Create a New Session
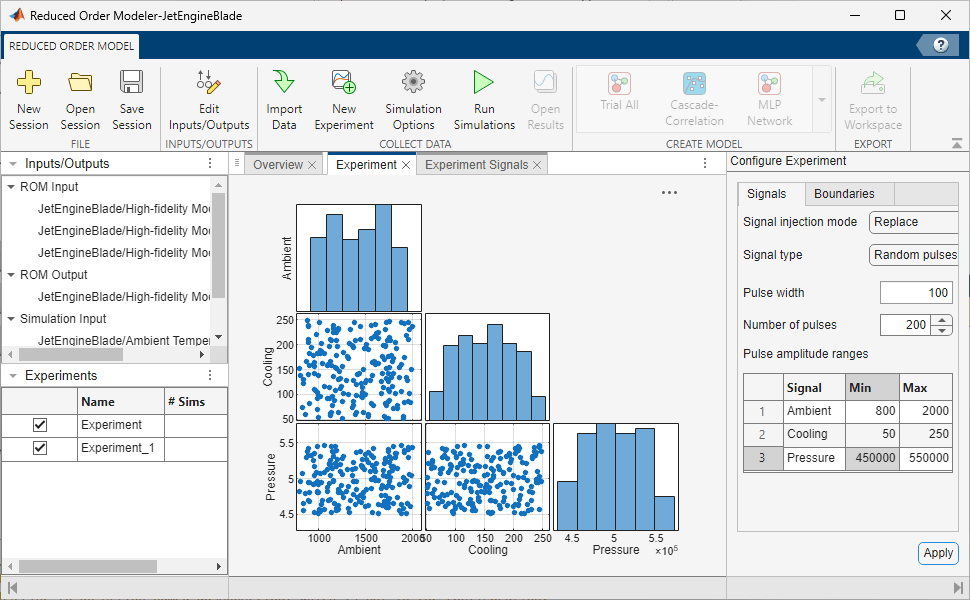970x600 pixels. point(28,97)
